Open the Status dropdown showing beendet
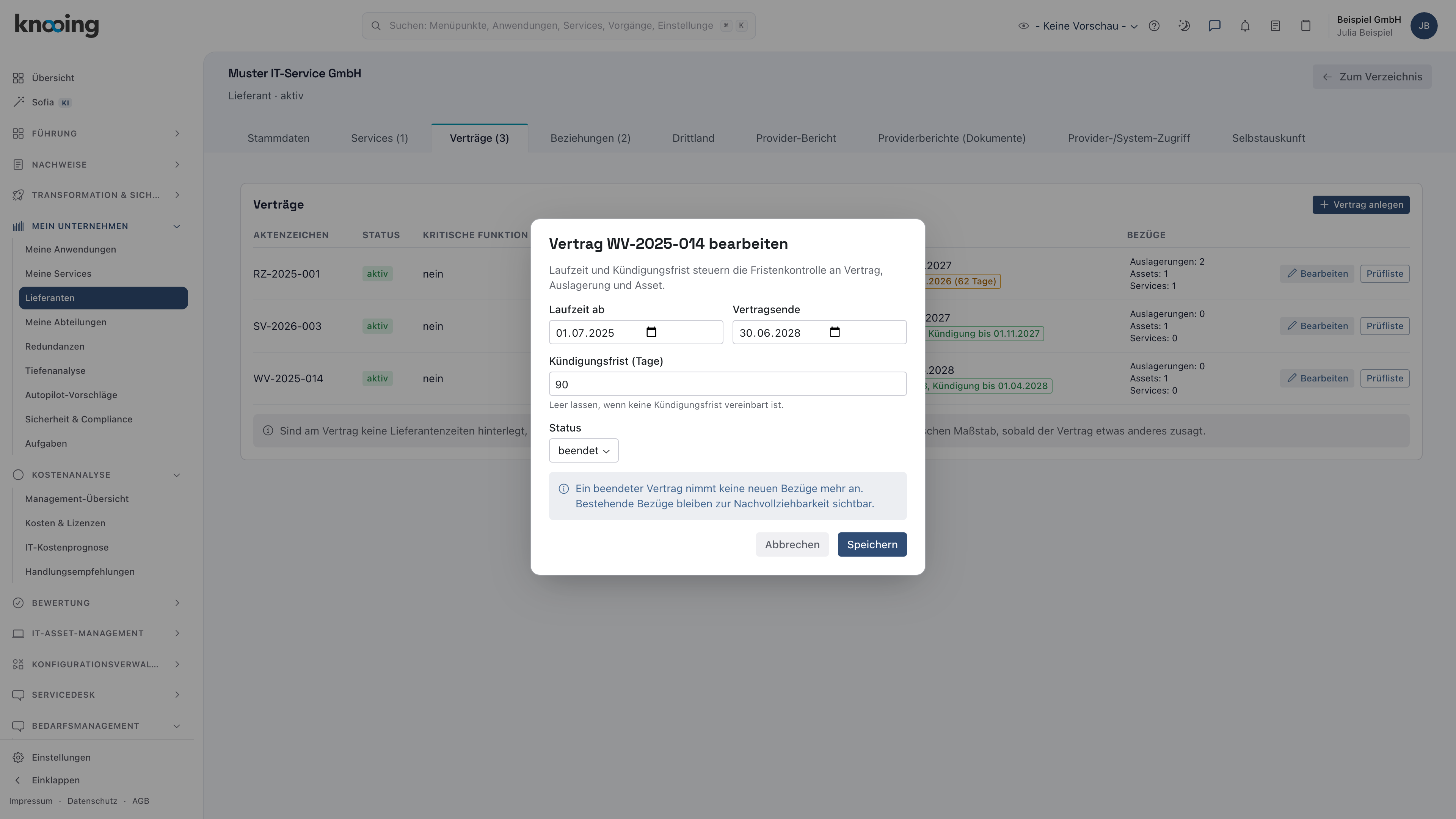1456x819 pixels. click(583, 450)
